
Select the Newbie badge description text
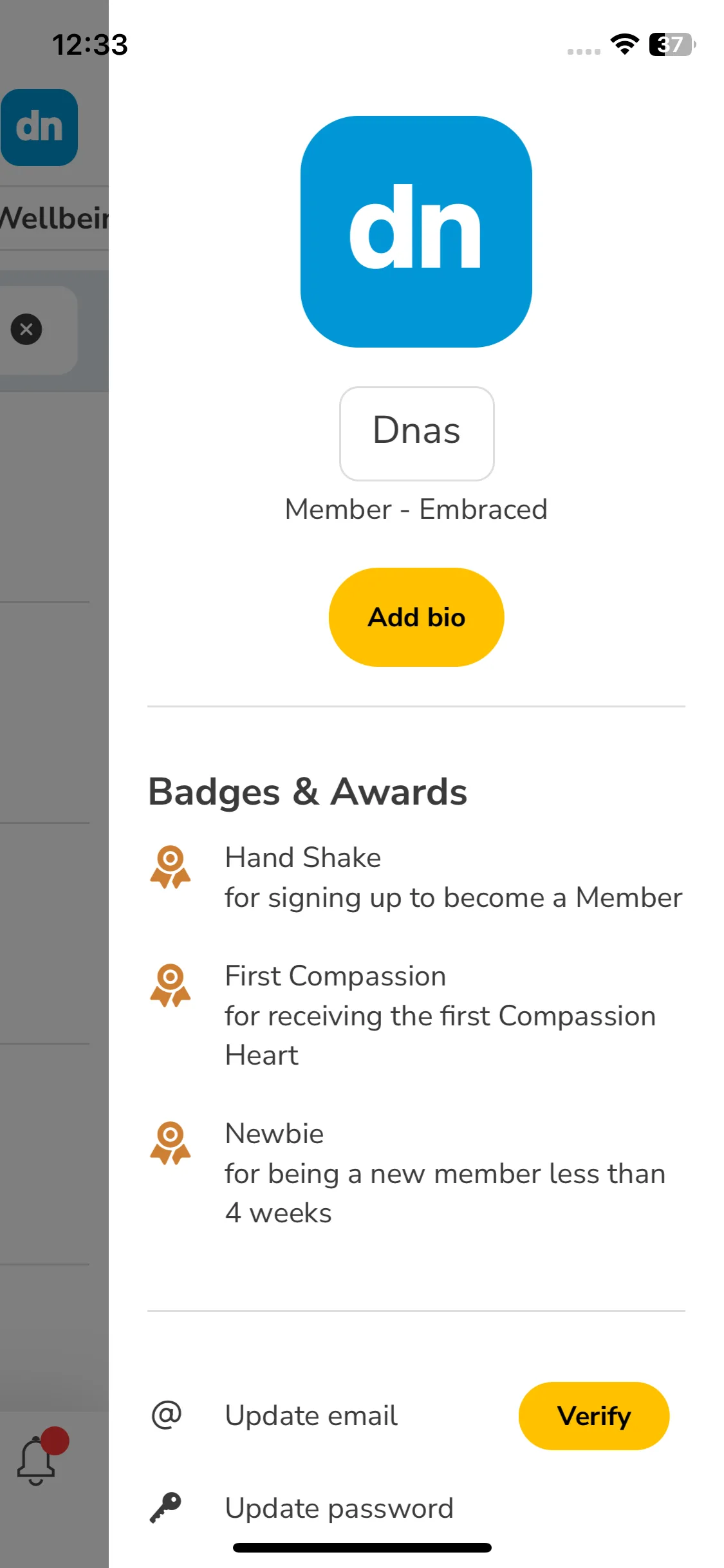pos(445,1193)
